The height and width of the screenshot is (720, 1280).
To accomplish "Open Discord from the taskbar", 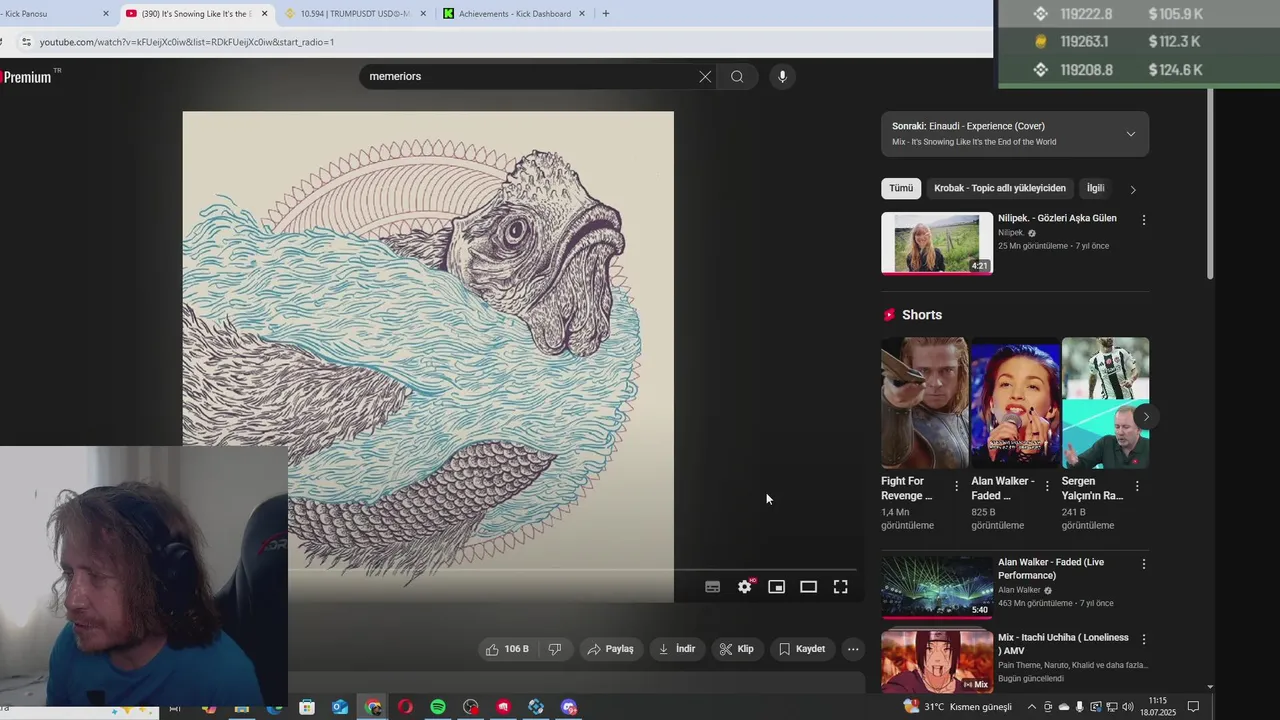I will 569,707.
